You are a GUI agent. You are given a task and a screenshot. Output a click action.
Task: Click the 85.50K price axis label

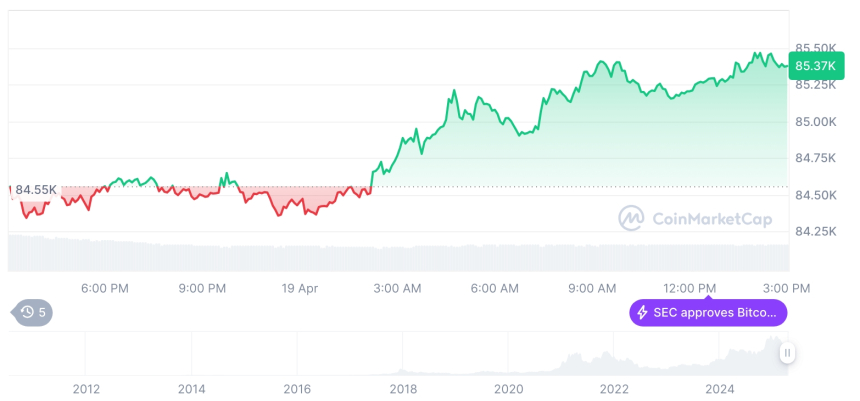tap(815, 48)
